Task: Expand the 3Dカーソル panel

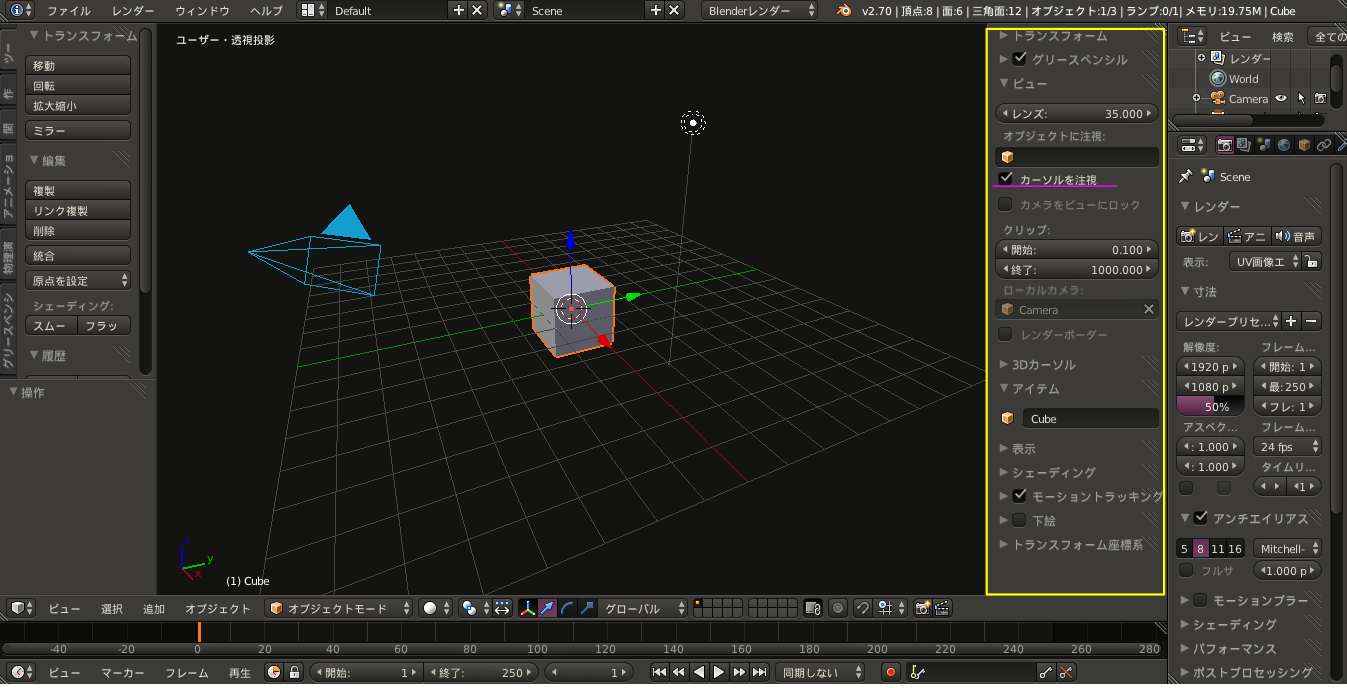Action: [x=1037, y=364]
